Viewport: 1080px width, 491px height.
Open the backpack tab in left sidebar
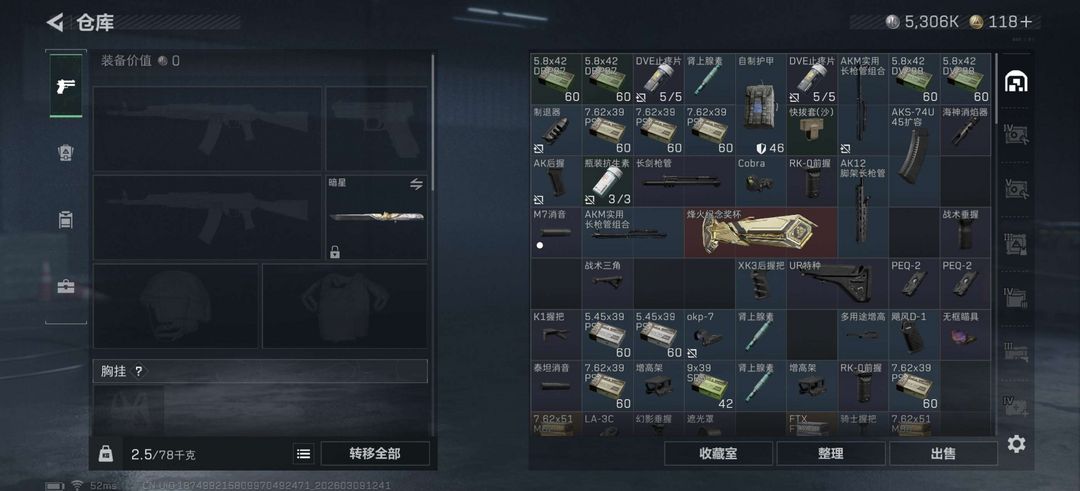coord(65,220)
